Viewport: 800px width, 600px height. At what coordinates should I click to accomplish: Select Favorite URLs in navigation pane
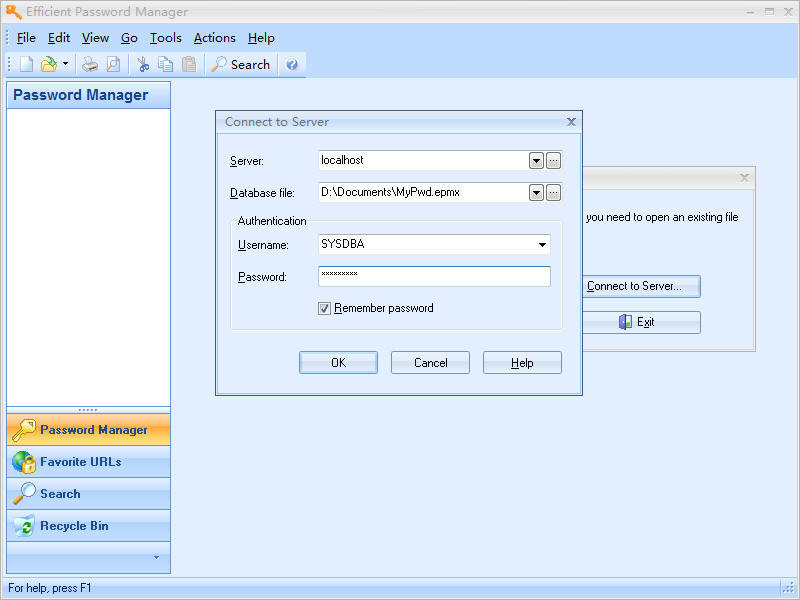tap(89, 462)
